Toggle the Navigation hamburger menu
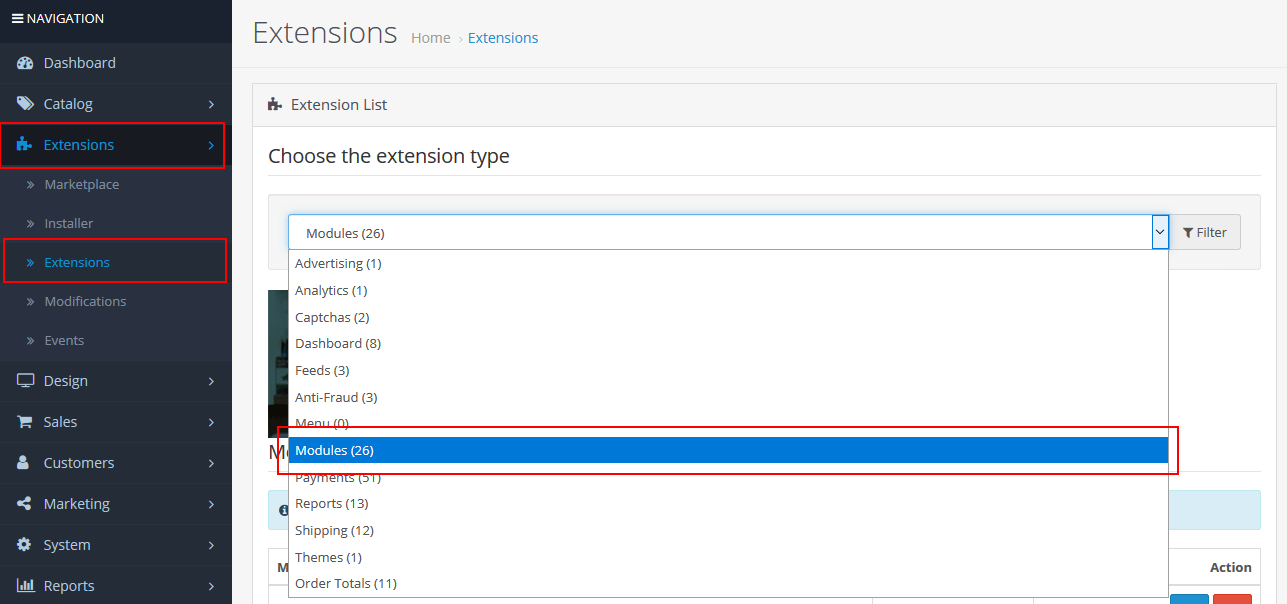Viewport: 1287px width, 604px height. point(17,18)
